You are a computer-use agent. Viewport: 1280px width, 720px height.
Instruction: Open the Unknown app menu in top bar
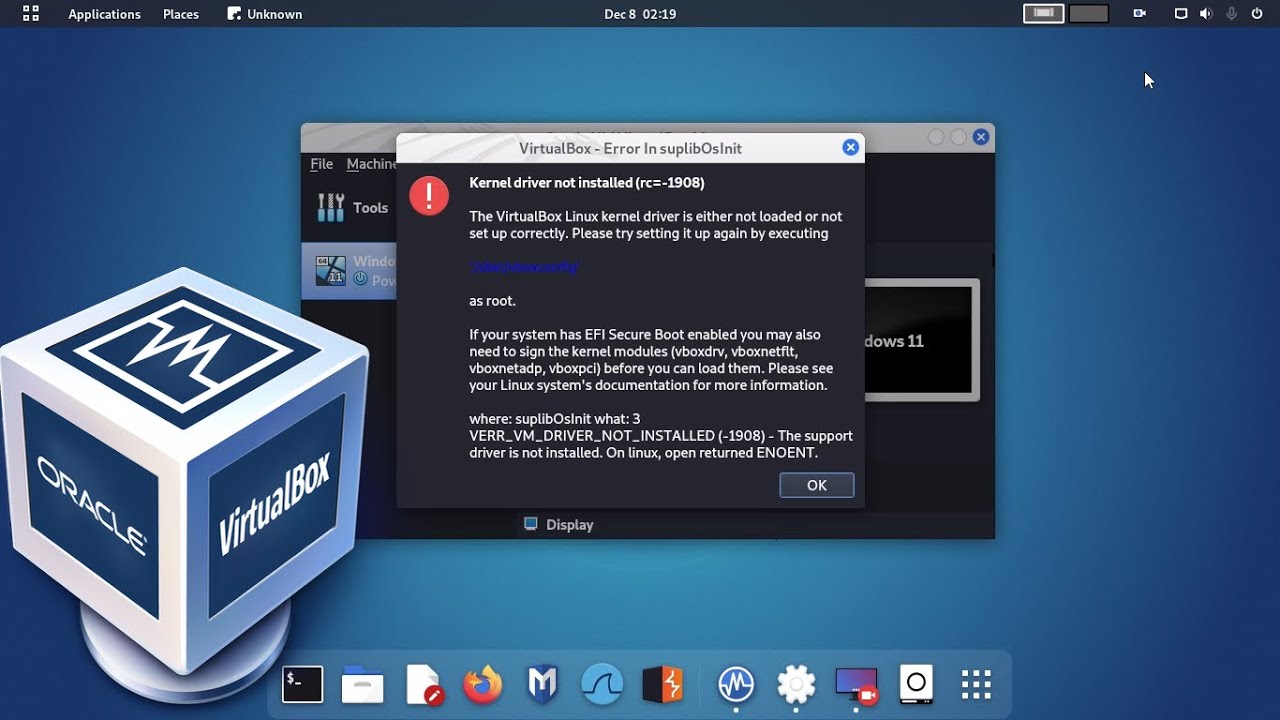coord(264,14)
